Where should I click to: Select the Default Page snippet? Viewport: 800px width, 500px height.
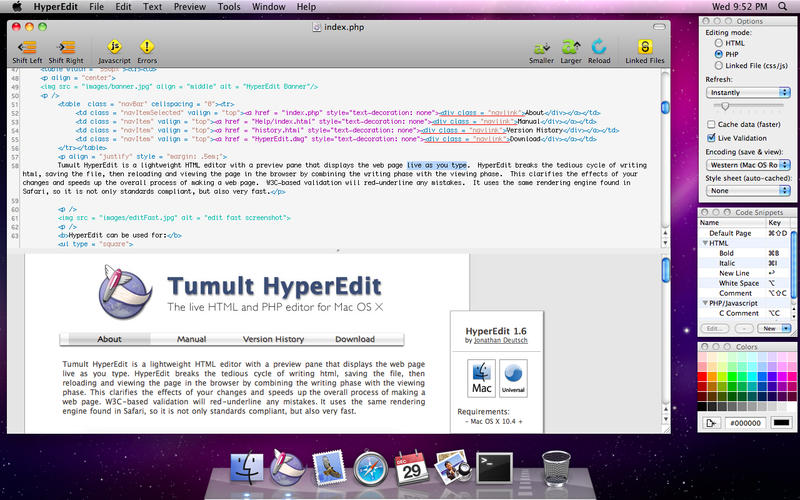(x=745, y=233)
